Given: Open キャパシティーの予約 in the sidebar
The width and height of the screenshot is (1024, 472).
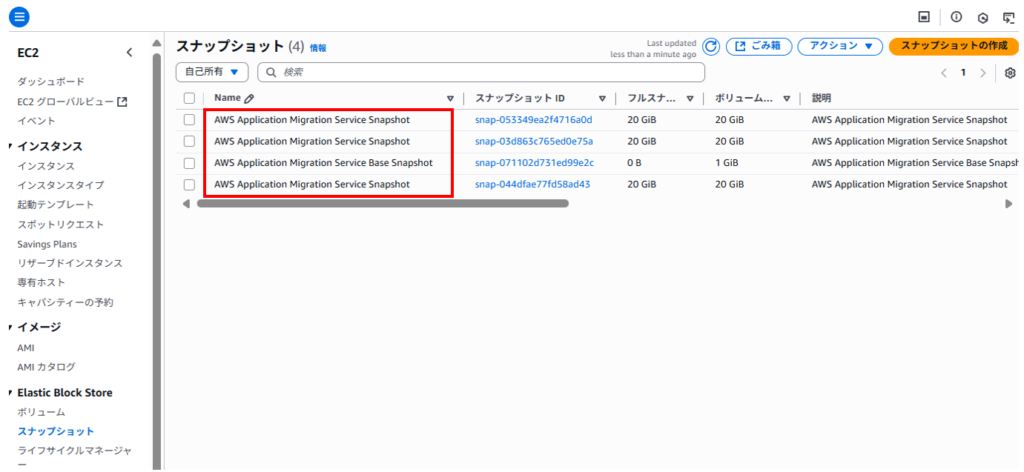Looking at the screenshot, I should (65, 302).
